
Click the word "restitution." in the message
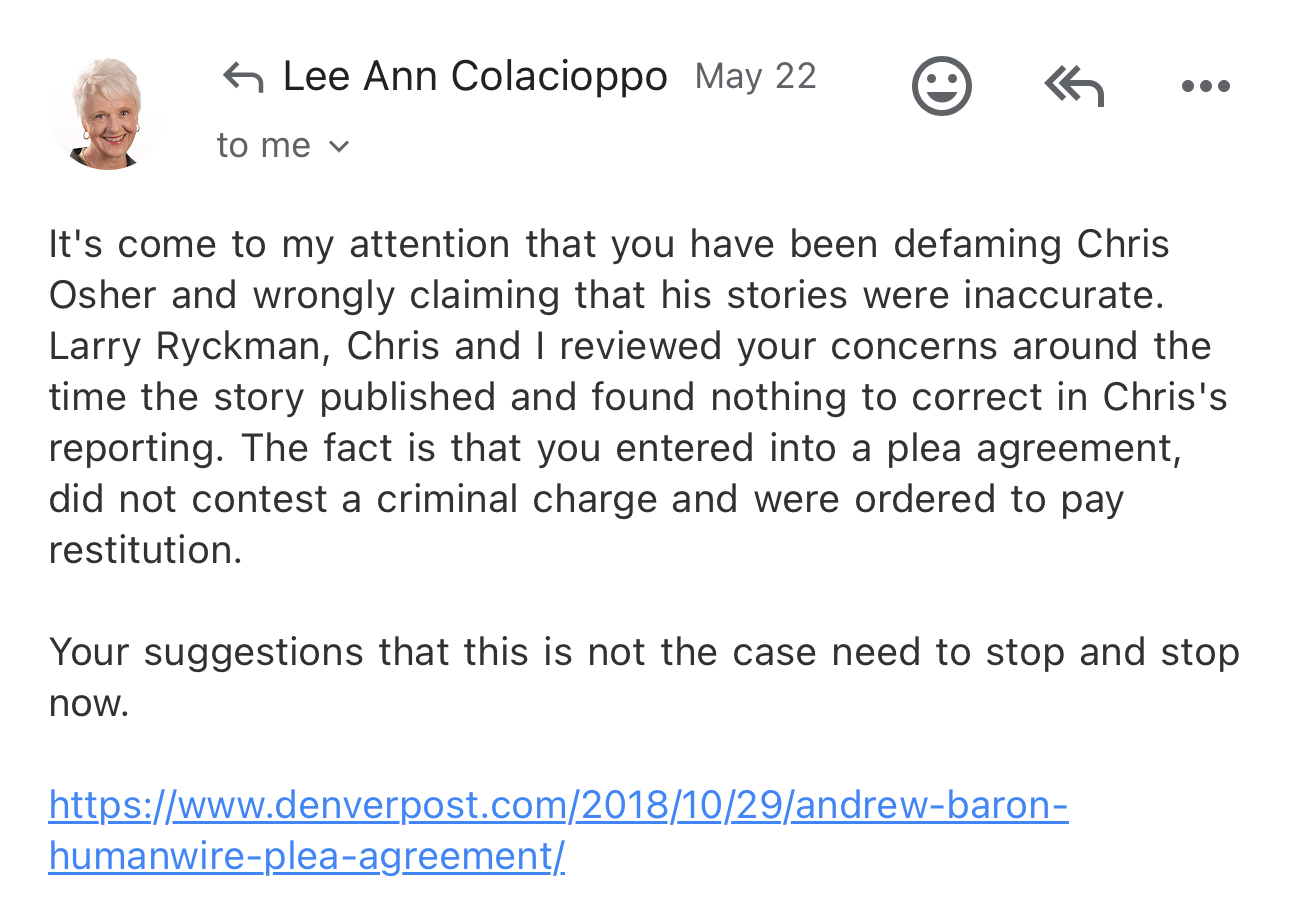tap(146, 550)
